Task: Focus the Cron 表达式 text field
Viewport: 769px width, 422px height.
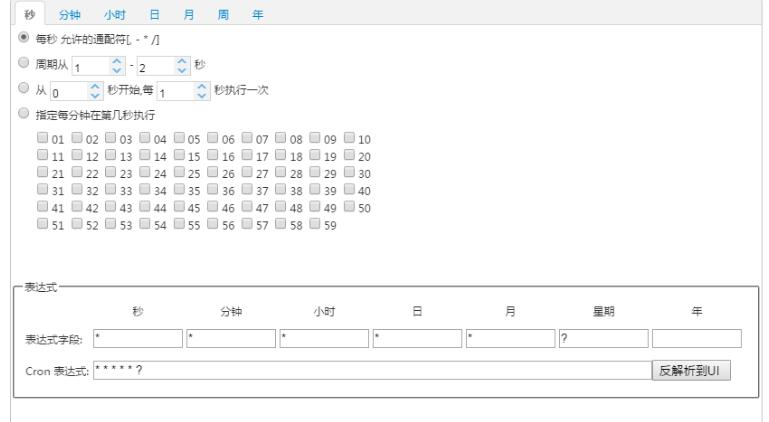Action: (372, 370)
